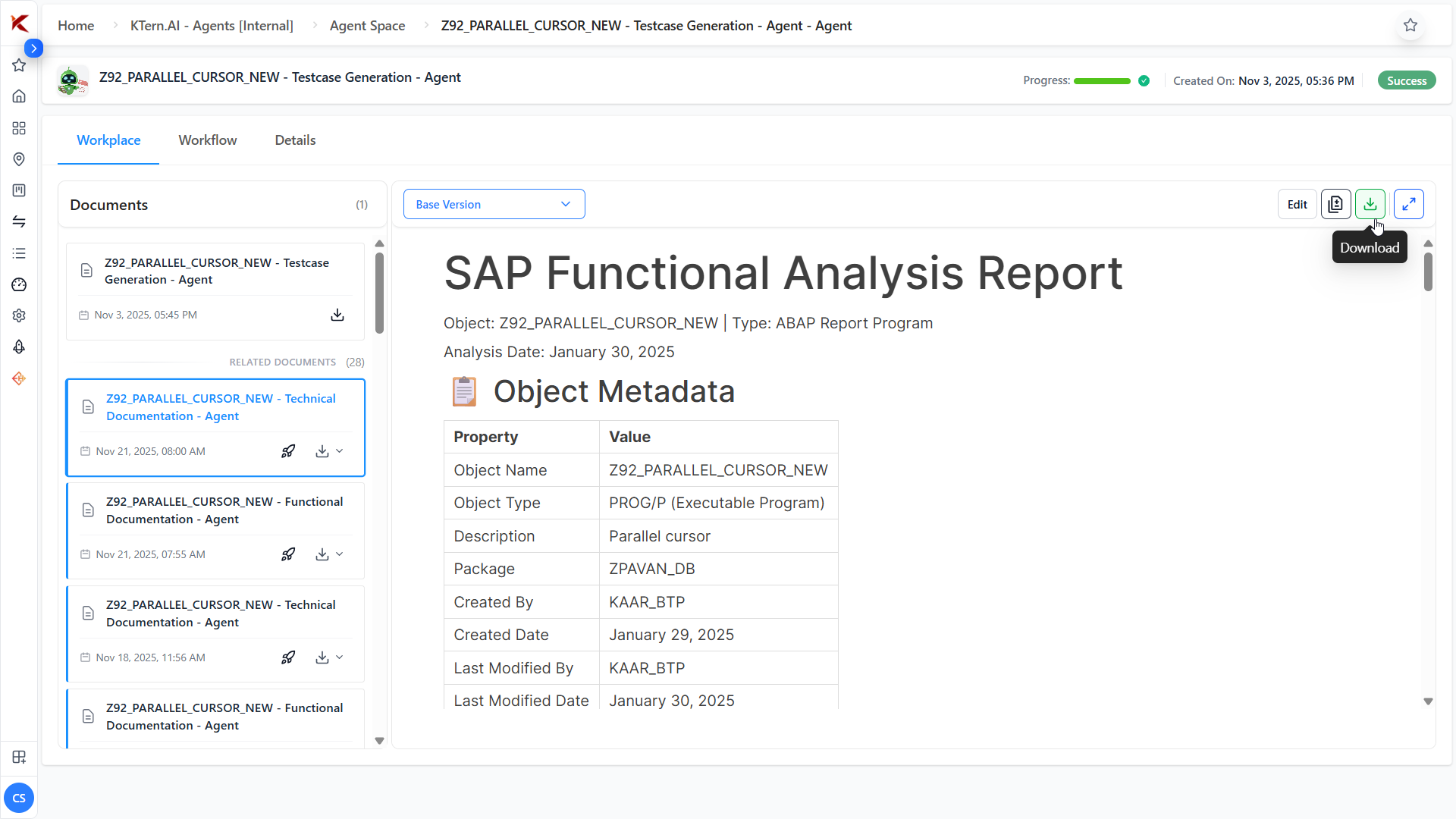Open the home icon in left sidebar
This screenshot has width=1456, height=819.
(x=19, y=96)
